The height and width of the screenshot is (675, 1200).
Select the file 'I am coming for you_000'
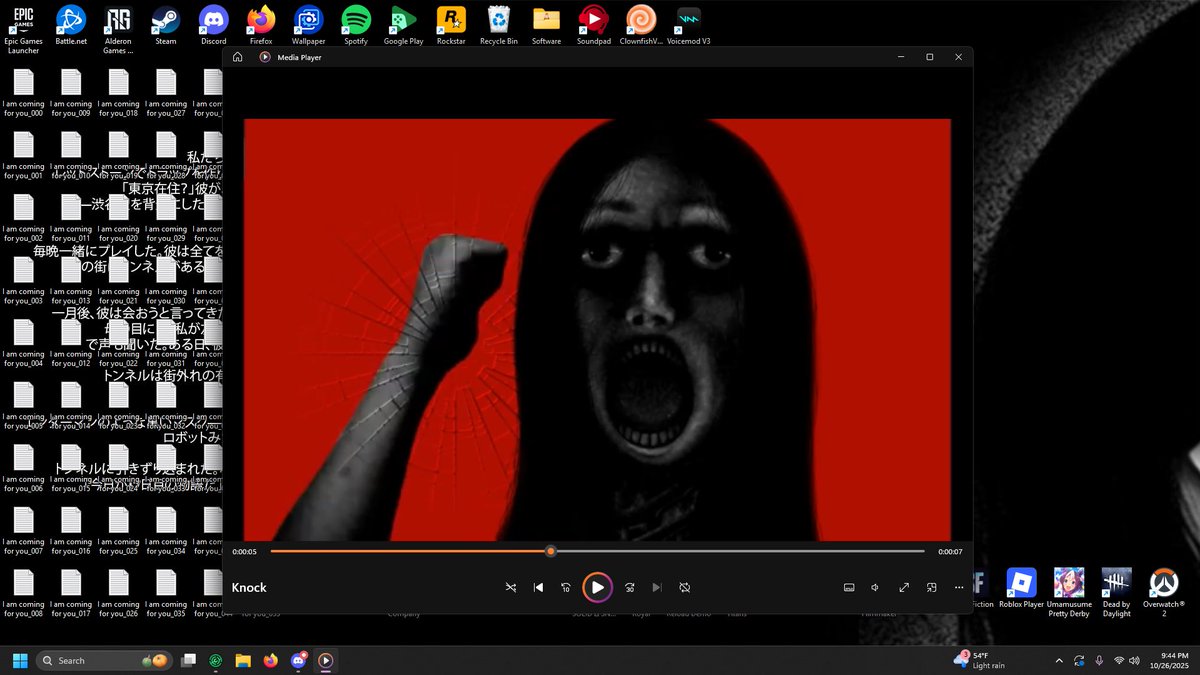[x=23, y=93]
